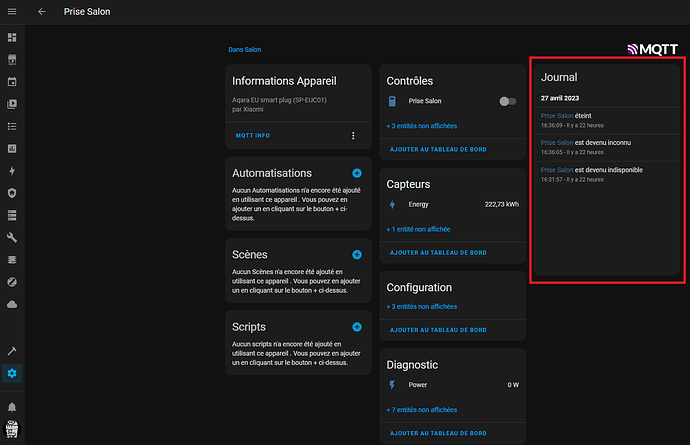Toggle the Prise Salon switch
Image resolution: width=690 pixels, height=445 pixels.
click(x=507, y=102)
